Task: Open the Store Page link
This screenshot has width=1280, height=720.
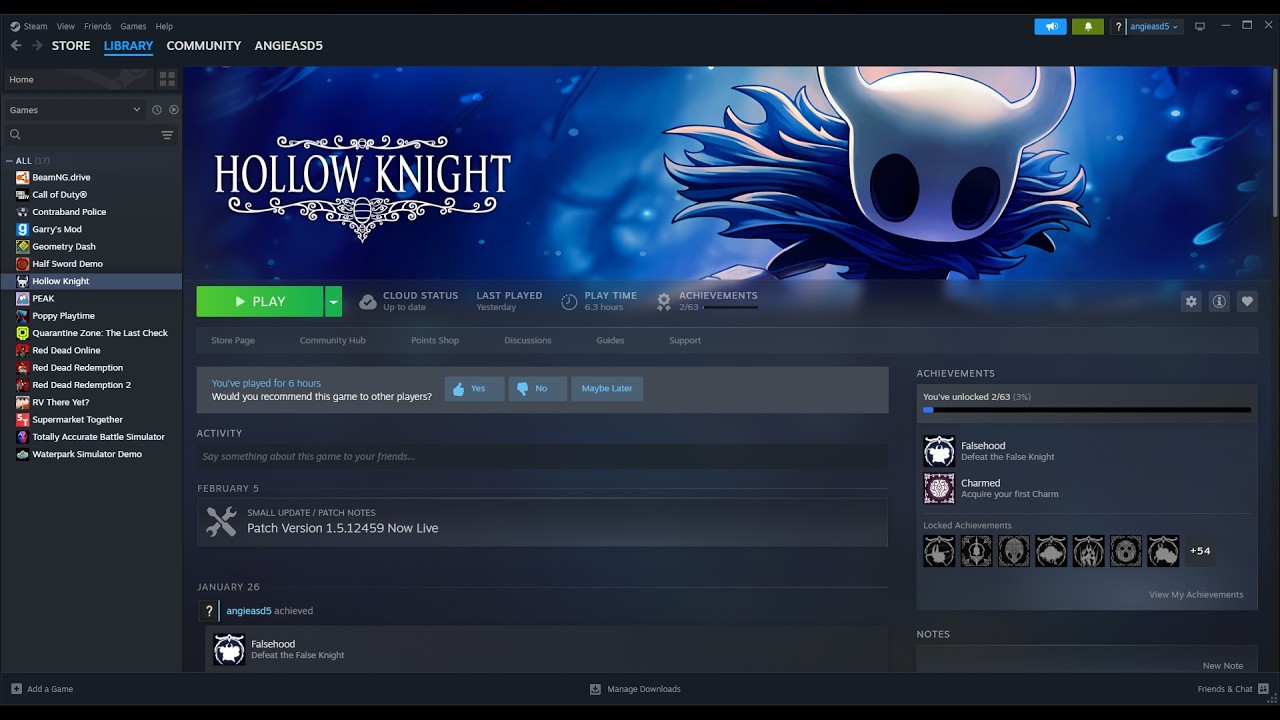Action: click(x=233, y=340)
